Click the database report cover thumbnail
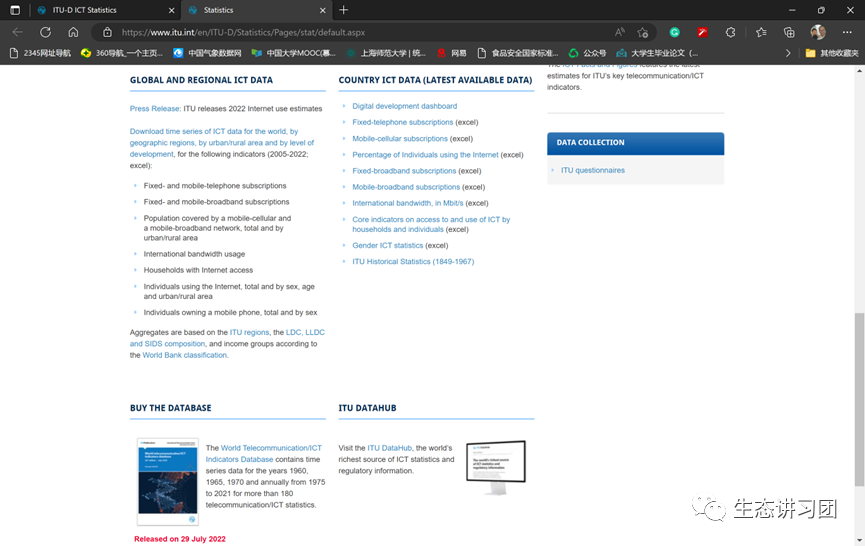 tap(168, 481)
